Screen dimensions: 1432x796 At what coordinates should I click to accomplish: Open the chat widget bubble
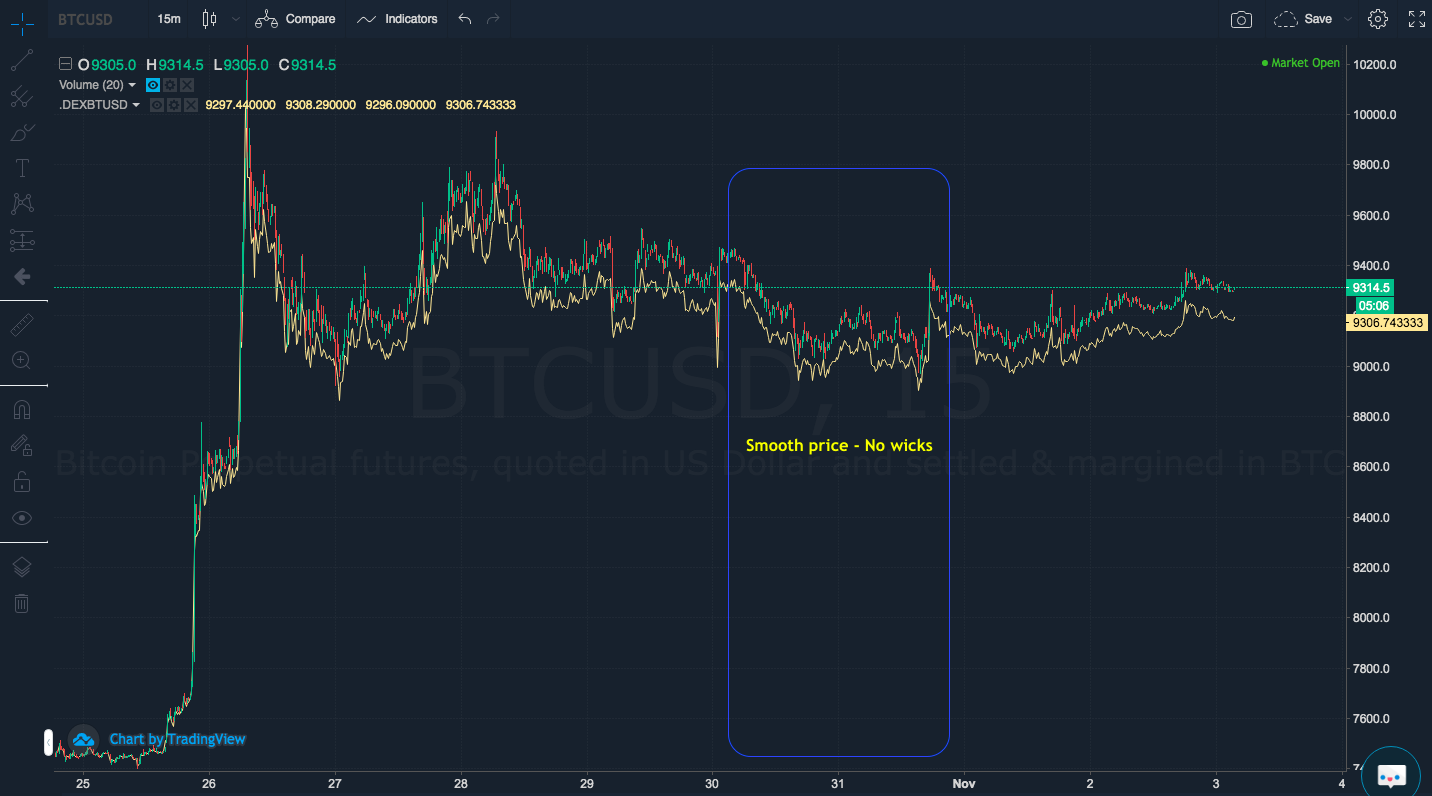click(x=1391, y=774)
